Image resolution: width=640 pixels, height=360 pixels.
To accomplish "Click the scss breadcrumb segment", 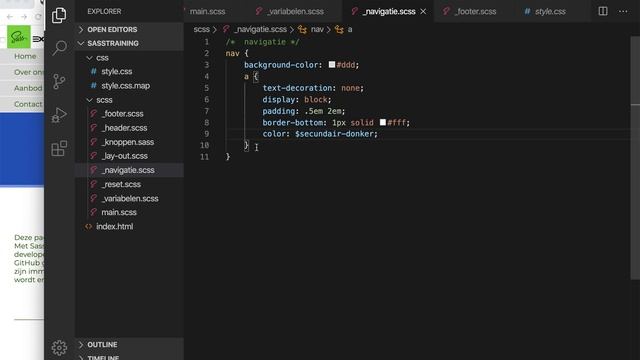I will pos(201,29).
